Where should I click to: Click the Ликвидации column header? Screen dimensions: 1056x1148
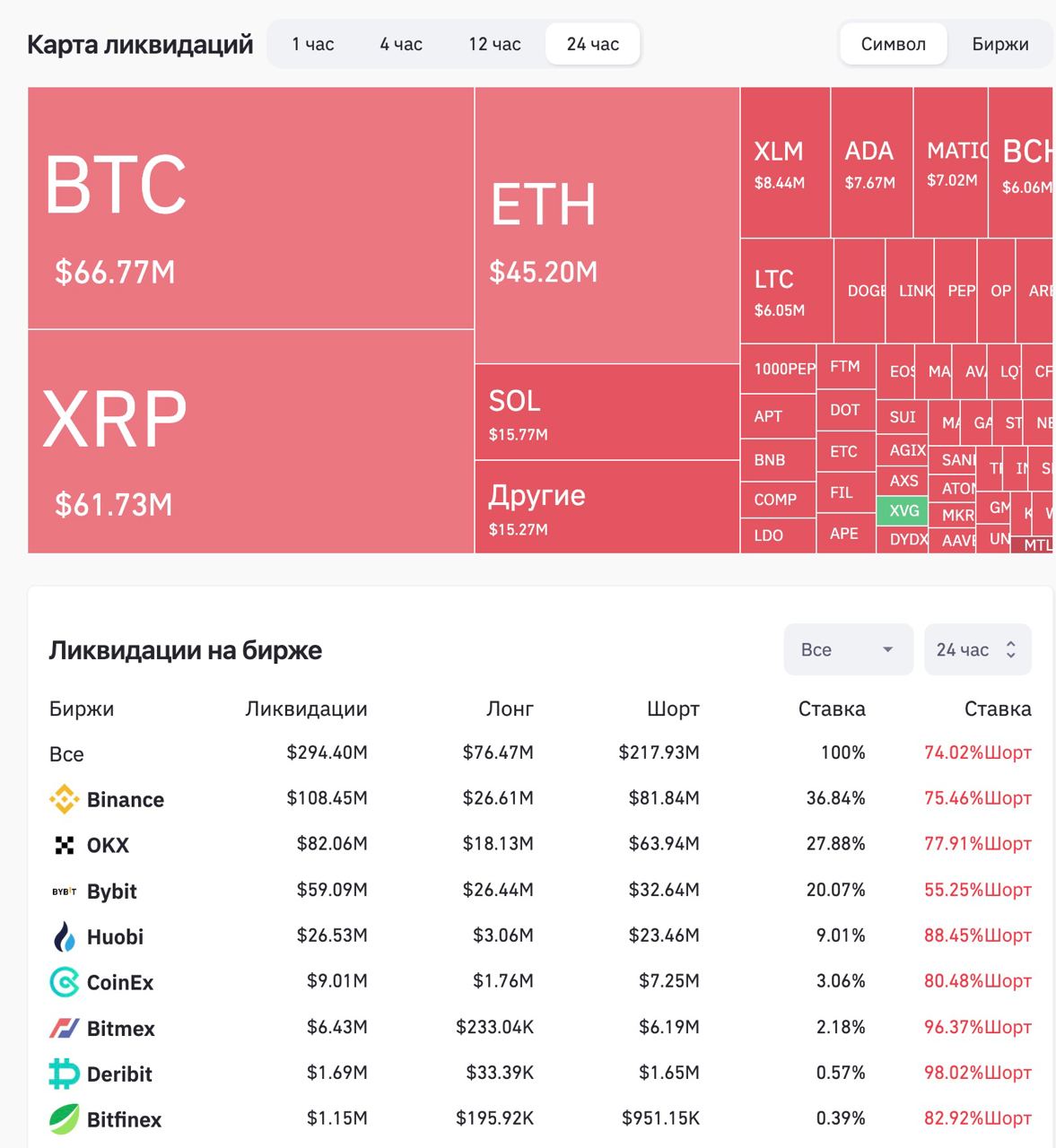[306, 709]
